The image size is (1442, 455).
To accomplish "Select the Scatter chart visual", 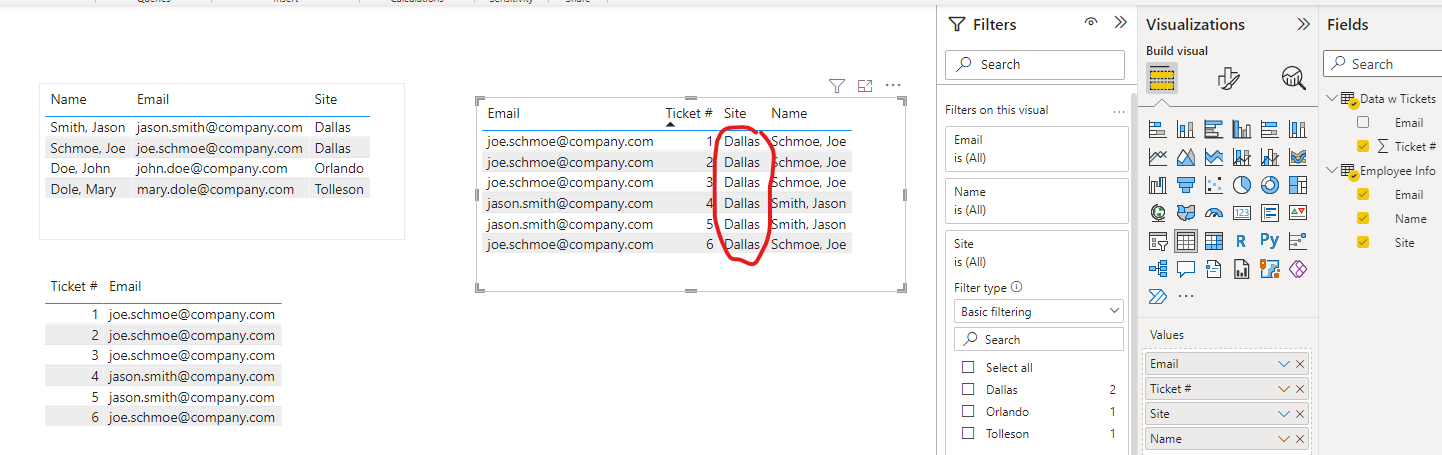I will coord(1214,185).
